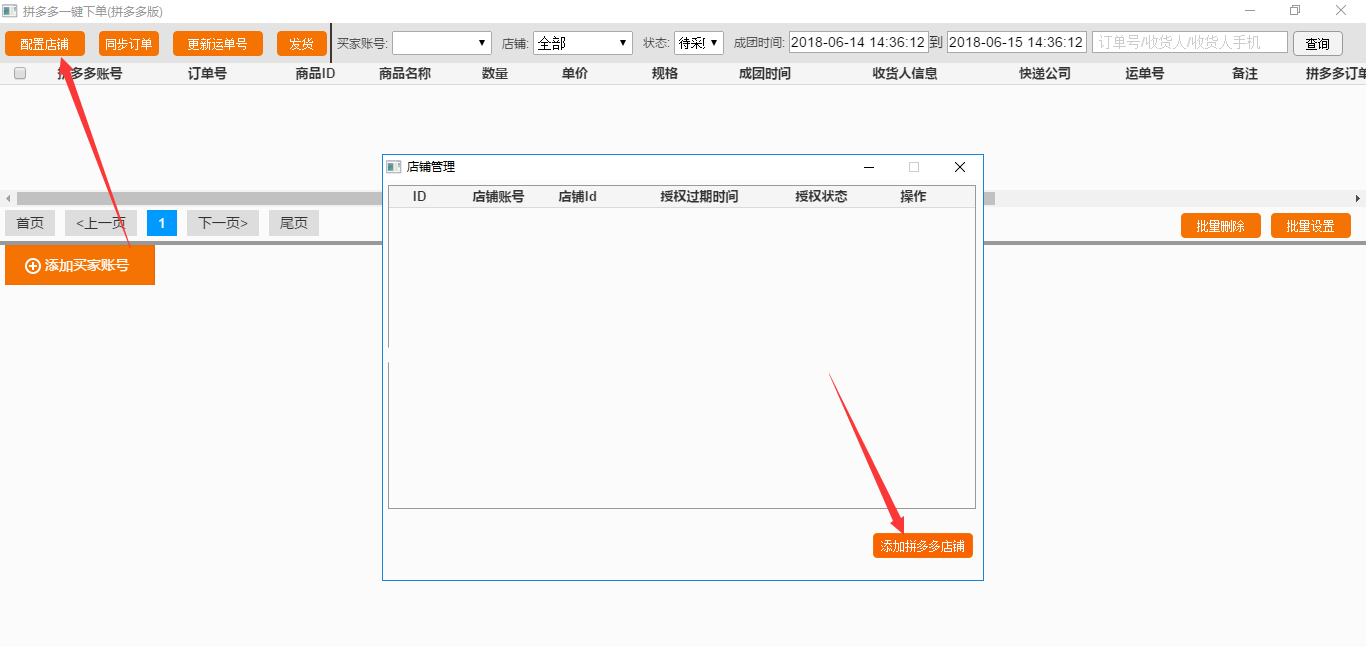Image resolution: width=1366 pixels, height=647 pixels.
Task: Click the 批量设置 button
Action: (1311, 226)
